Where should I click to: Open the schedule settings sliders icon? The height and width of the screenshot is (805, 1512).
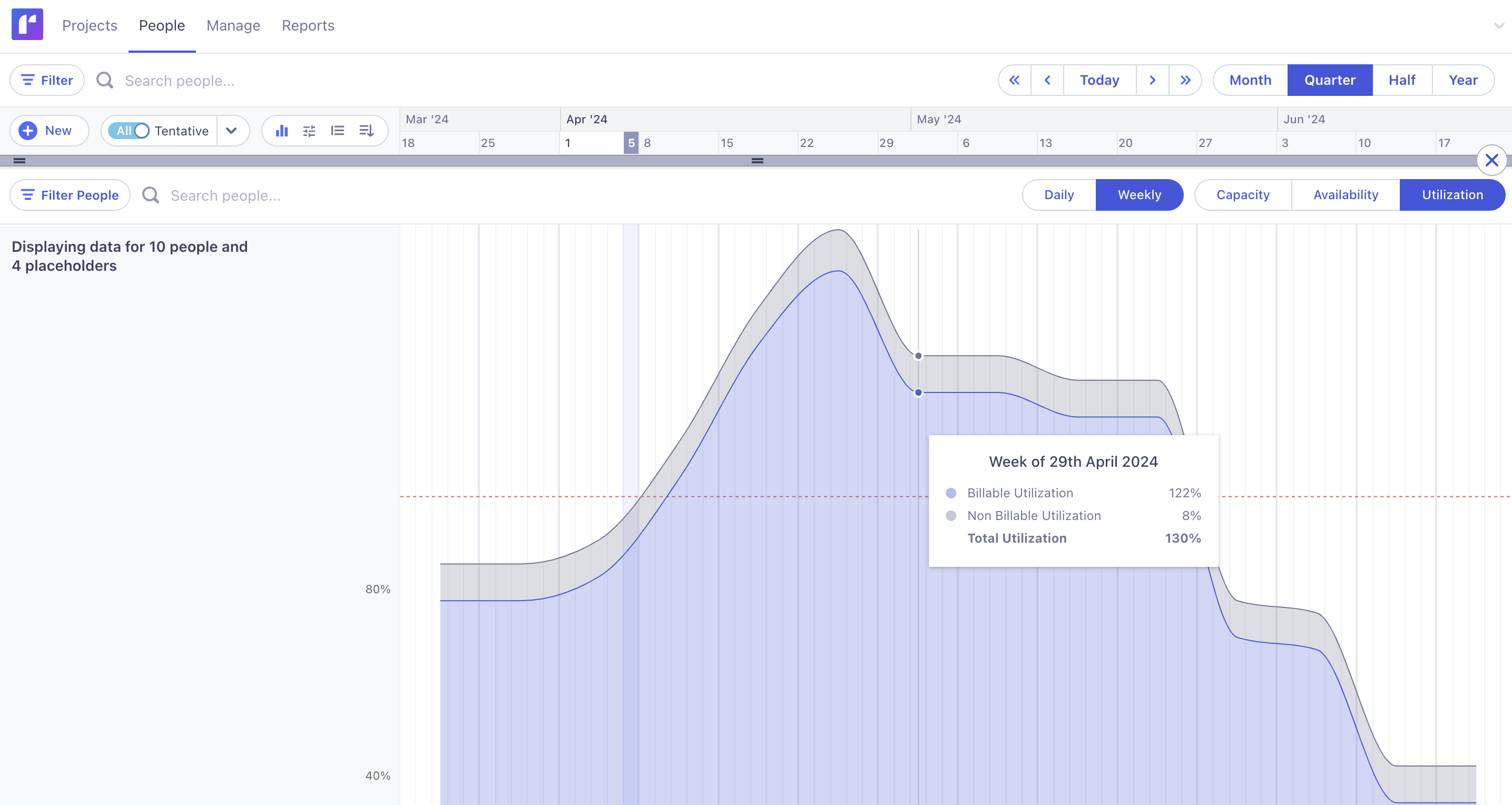point(309,130)
